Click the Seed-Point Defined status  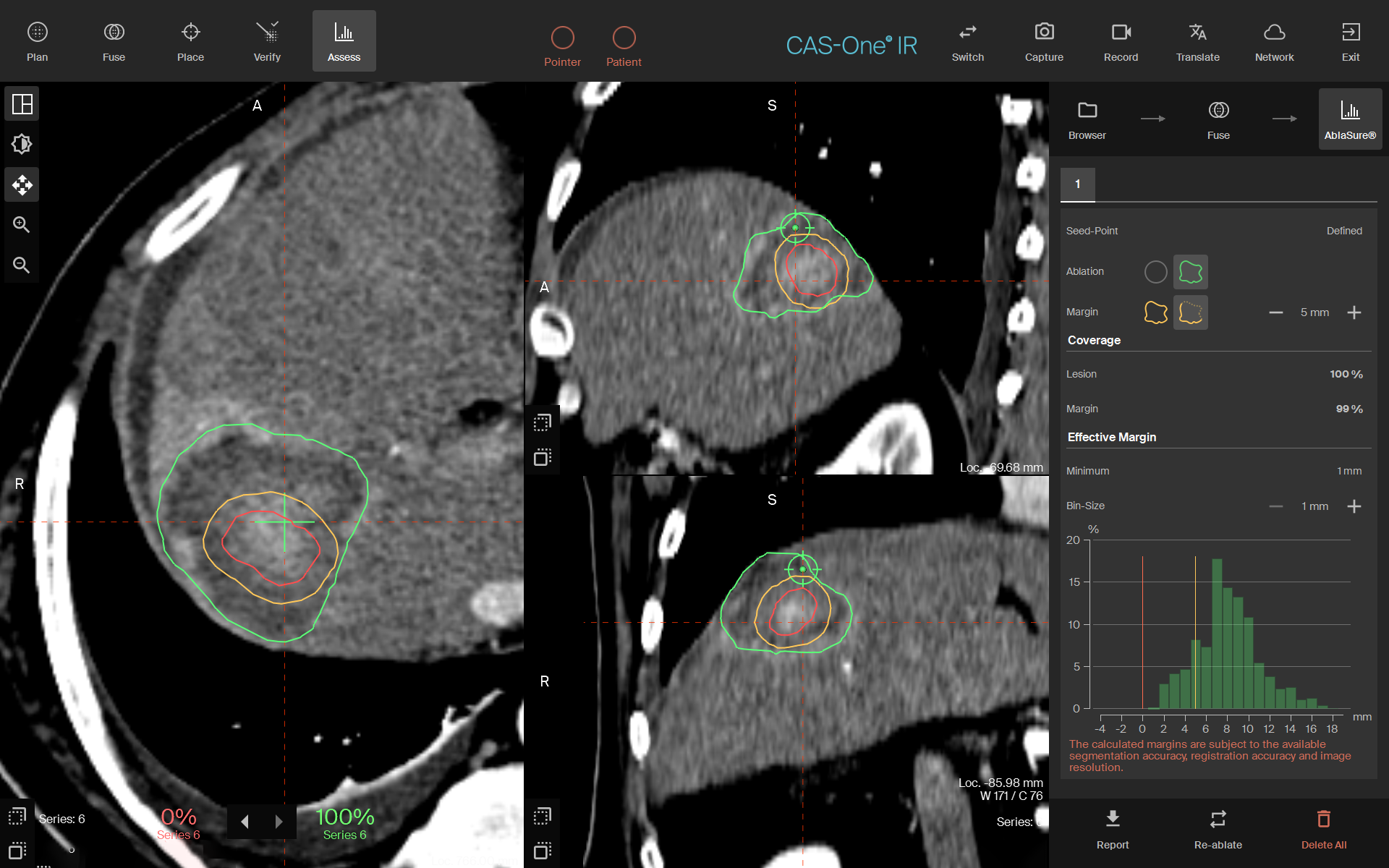click(x=1344, y=231)
